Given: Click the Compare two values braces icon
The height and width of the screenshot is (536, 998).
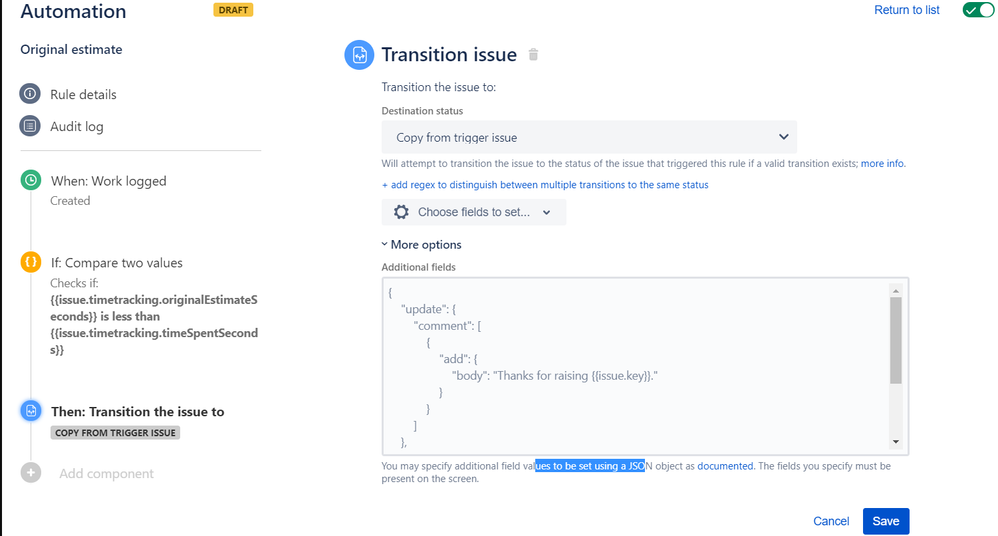Looking at the screenshot, I should click(x=31, y=262).
